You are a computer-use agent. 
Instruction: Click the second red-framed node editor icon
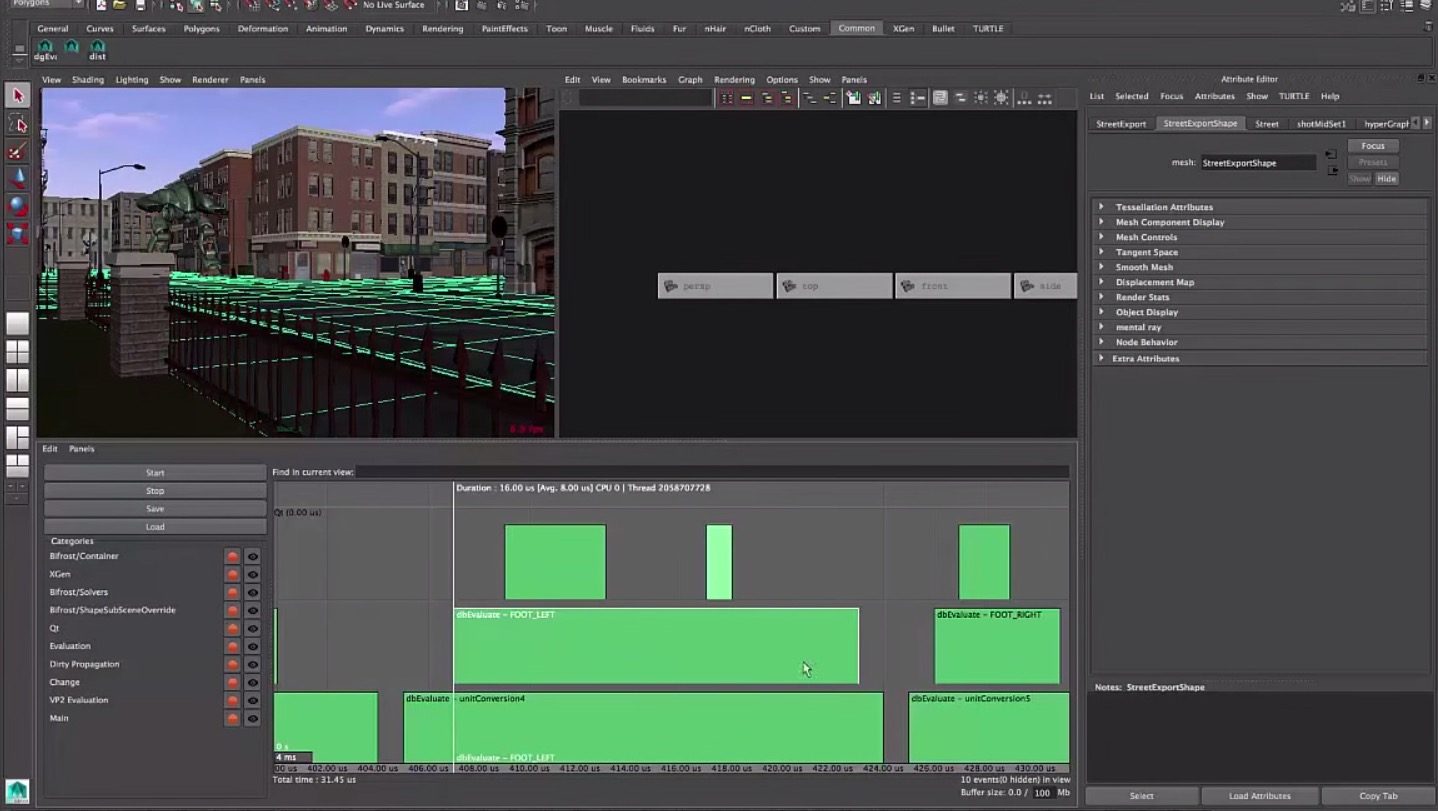click(746, 98)
